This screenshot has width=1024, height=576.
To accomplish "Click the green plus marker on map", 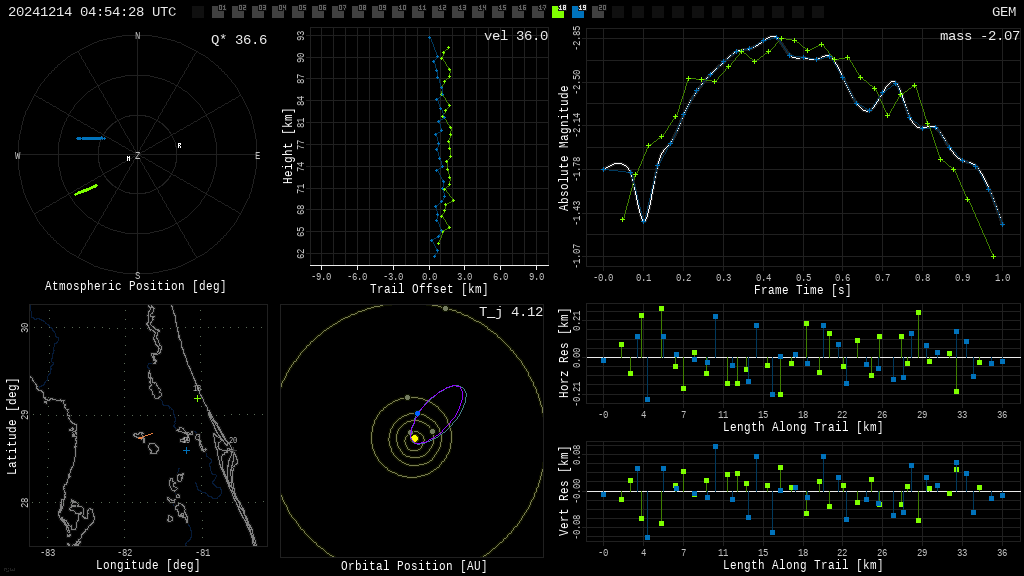I will click(x=197, y=398).
